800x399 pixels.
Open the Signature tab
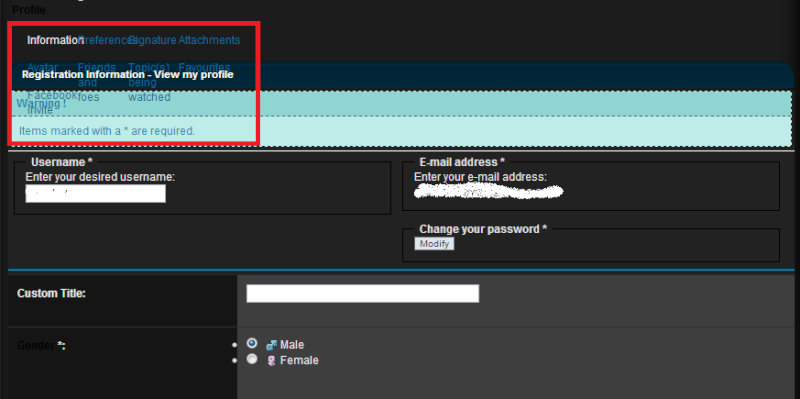[x=153, y=40]
